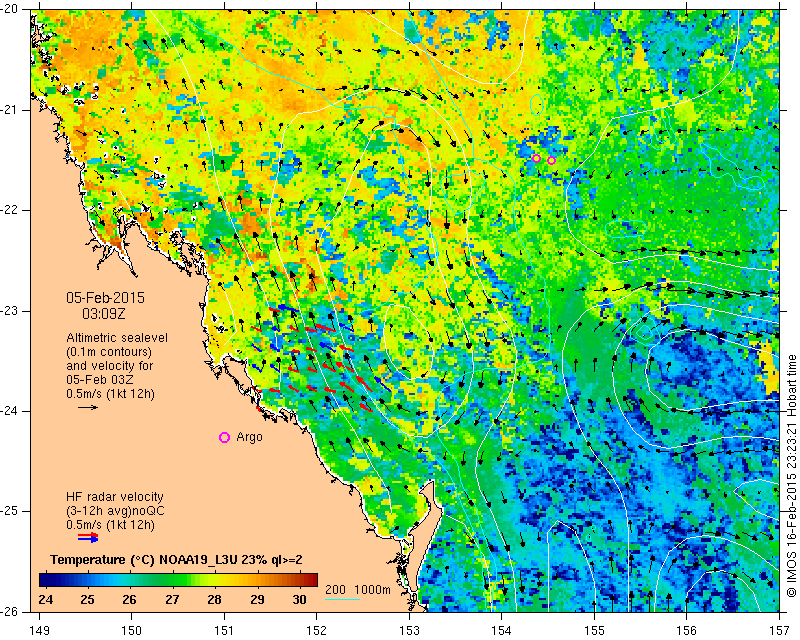Click the longitude axis label 149

click(x=39, y=631)
